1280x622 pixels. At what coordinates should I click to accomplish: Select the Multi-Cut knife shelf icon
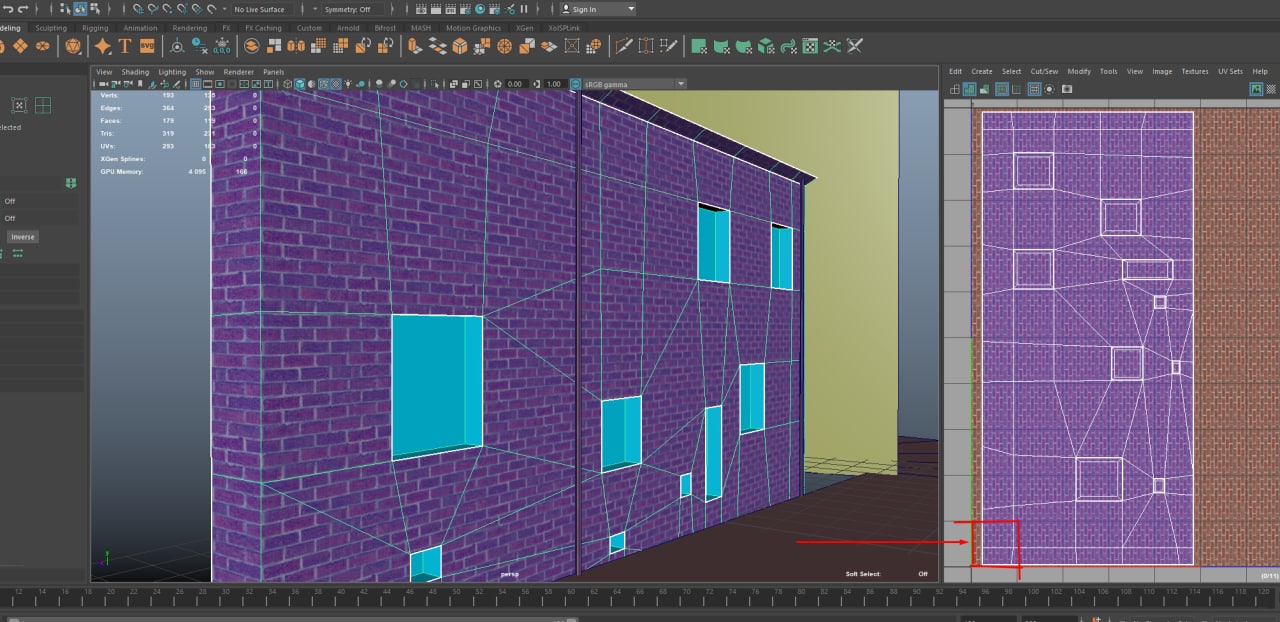(x=623, y=46)
